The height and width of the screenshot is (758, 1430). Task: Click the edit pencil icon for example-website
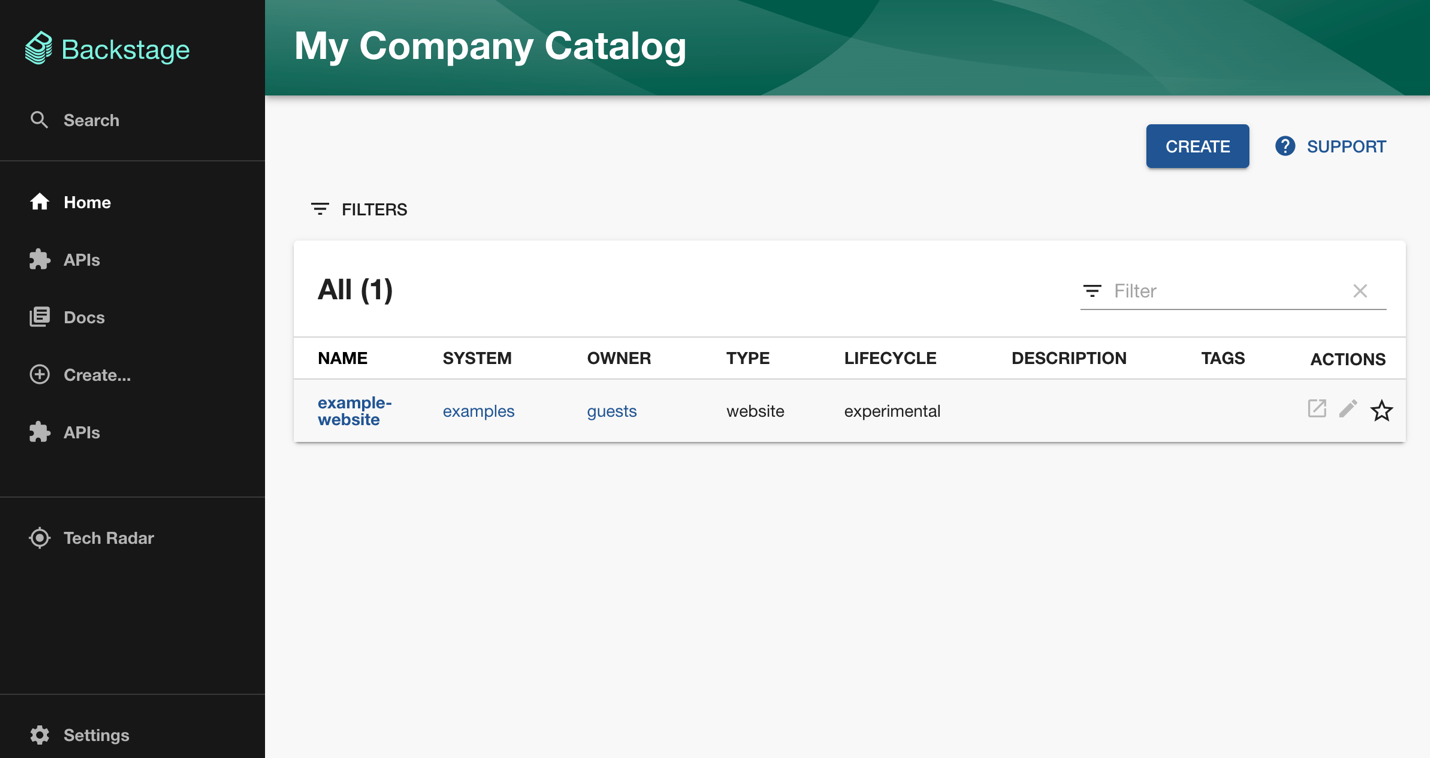[1348, 409]
